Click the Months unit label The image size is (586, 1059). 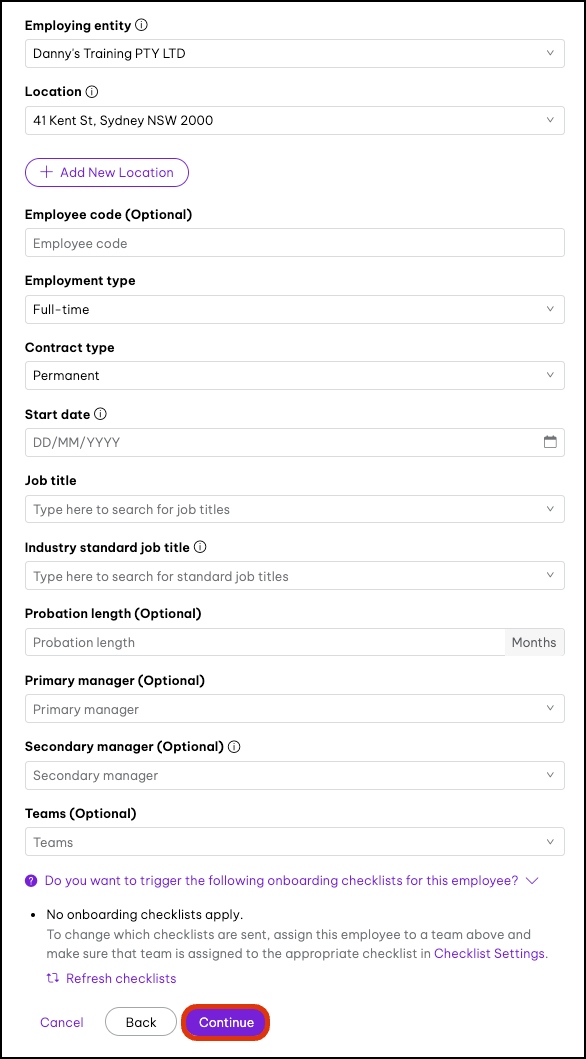click(x=534, y=642)
